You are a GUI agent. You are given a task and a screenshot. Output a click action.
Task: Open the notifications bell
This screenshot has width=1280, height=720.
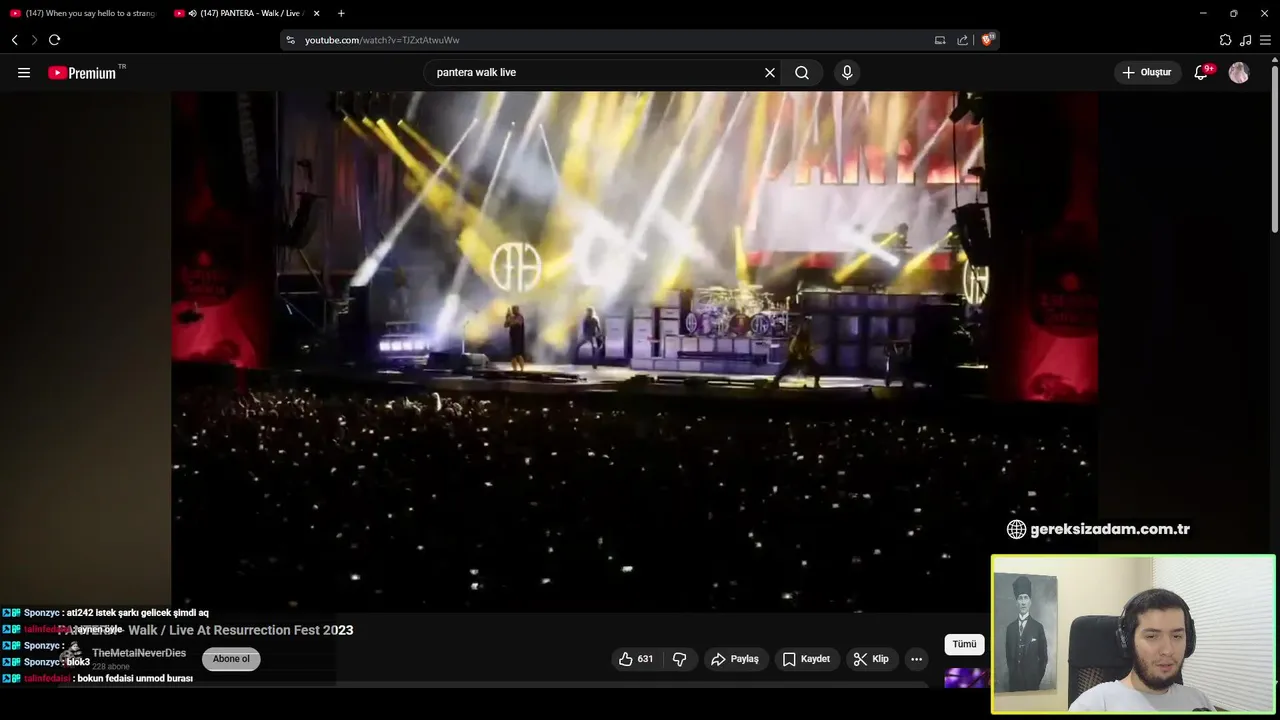(x=1201, y=72)
